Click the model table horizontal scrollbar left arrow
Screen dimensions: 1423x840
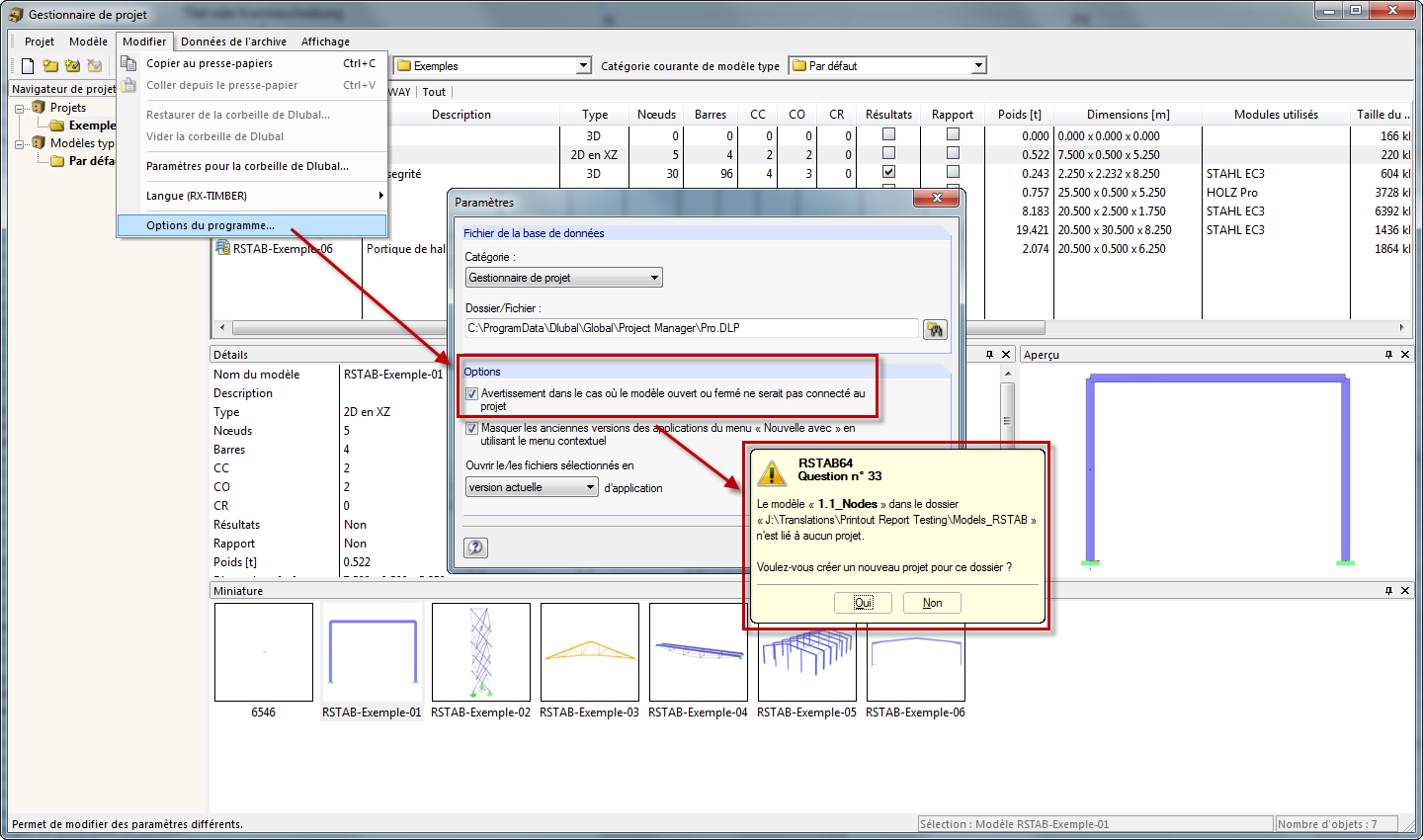pyautogui.click(x=221, y=327)
